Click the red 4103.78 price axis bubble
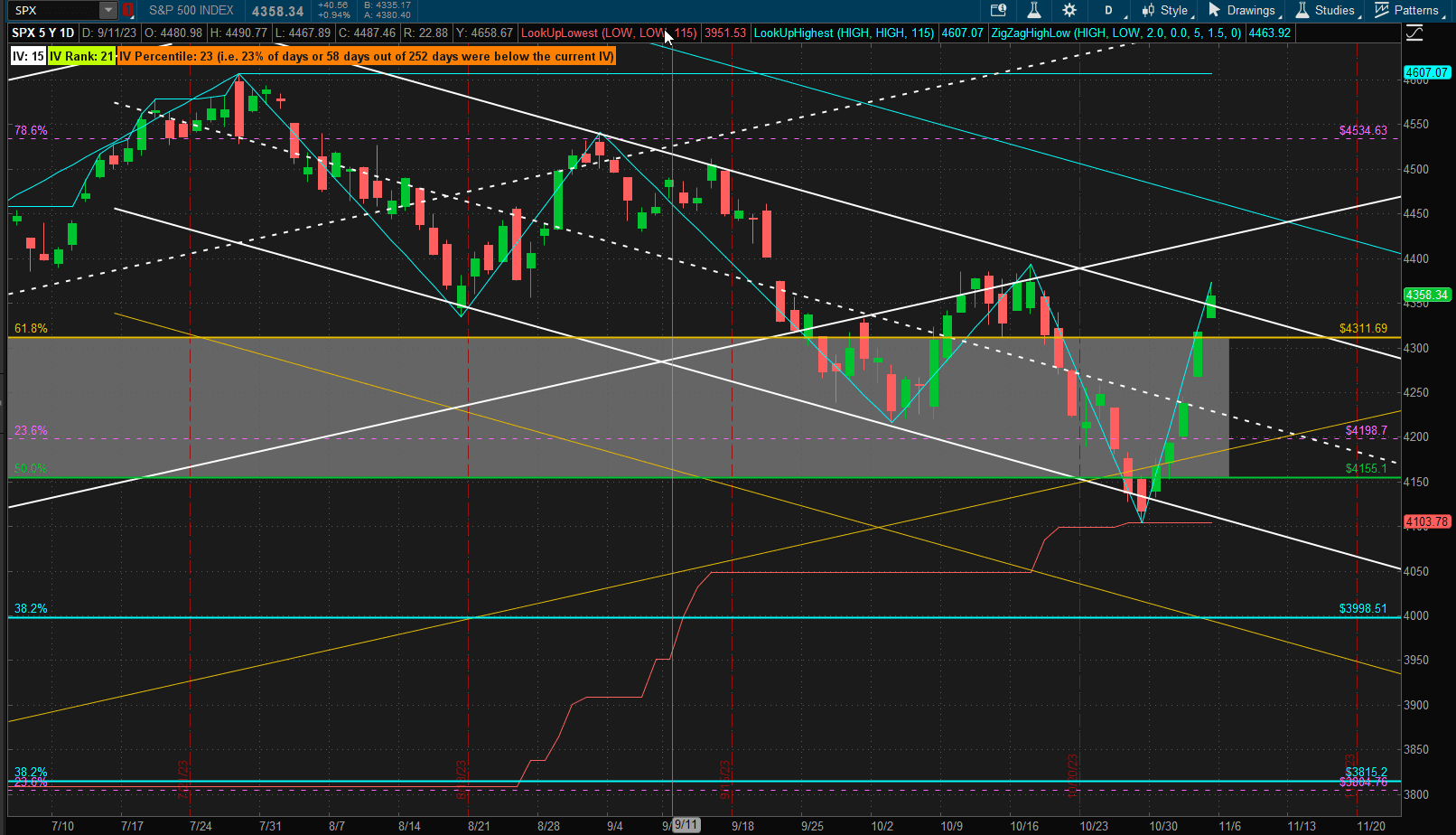 coord(1427,521)
